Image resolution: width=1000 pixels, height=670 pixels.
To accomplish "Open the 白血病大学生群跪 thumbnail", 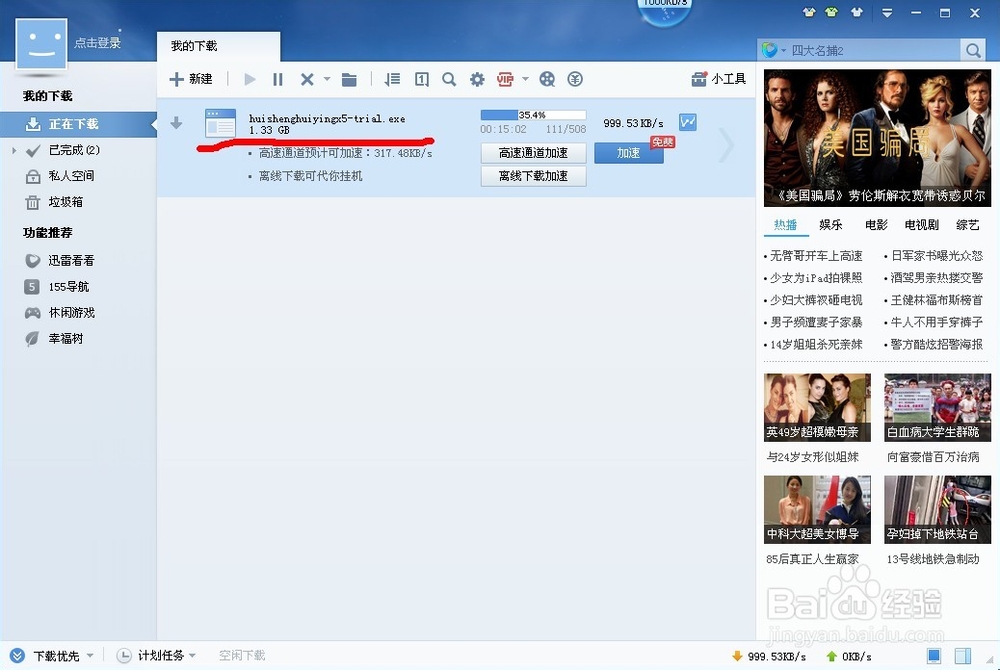I will pyautogui.click(x=938, y=407).
